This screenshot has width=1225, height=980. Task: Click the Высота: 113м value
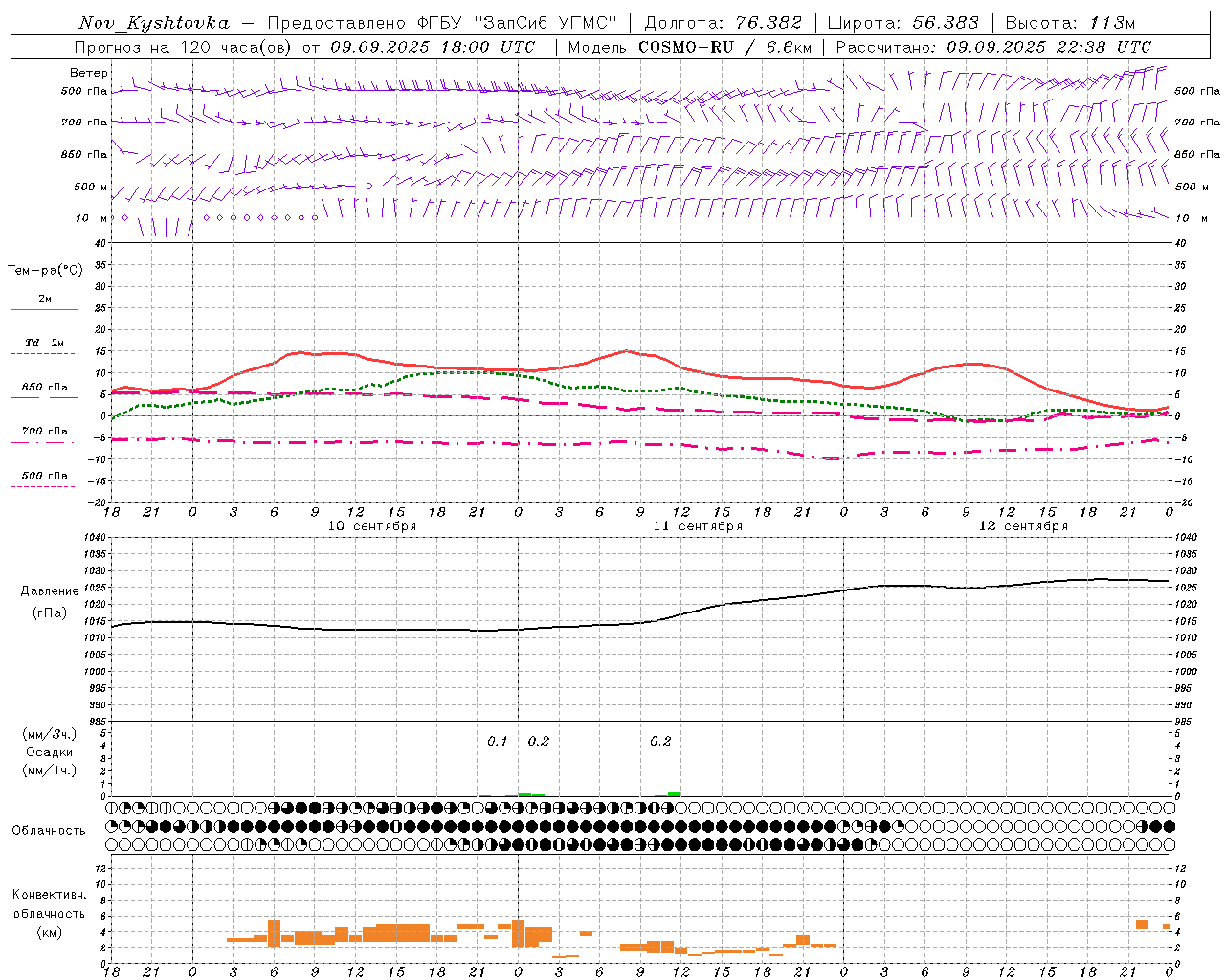click(1070, 23)
